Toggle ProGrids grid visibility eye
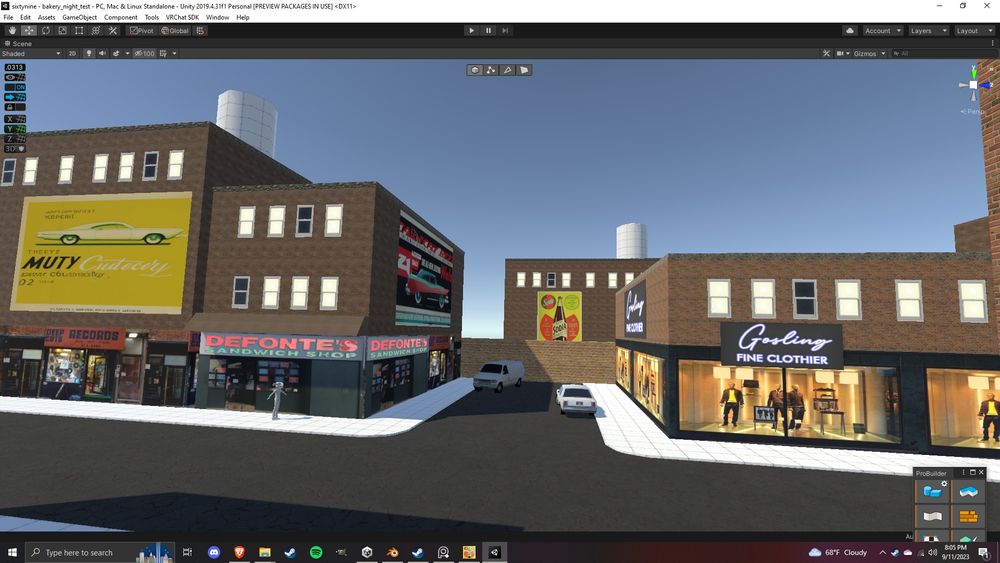The width and height of the screenshot is (1000, 563). click(15, 77)
